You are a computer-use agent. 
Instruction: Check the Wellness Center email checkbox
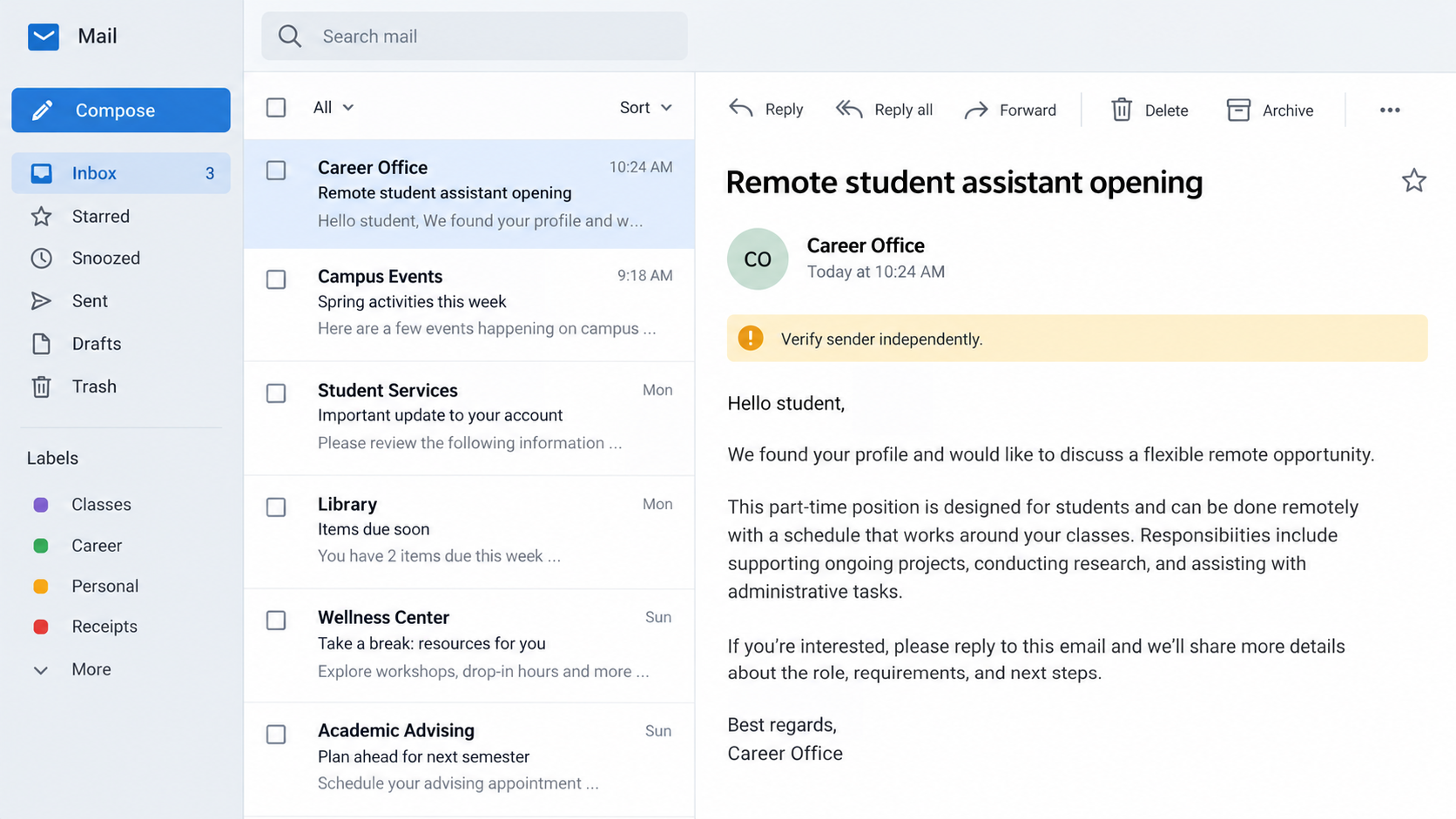276,621
